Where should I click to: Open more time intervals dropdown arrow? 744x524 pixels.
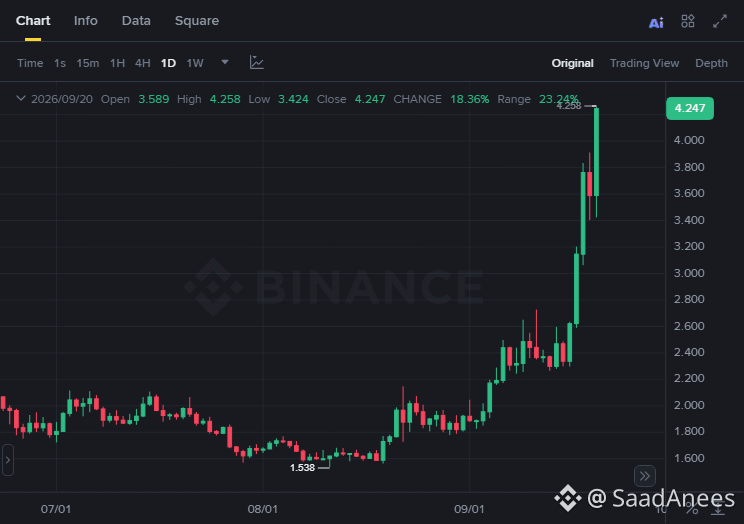[225, 62]
